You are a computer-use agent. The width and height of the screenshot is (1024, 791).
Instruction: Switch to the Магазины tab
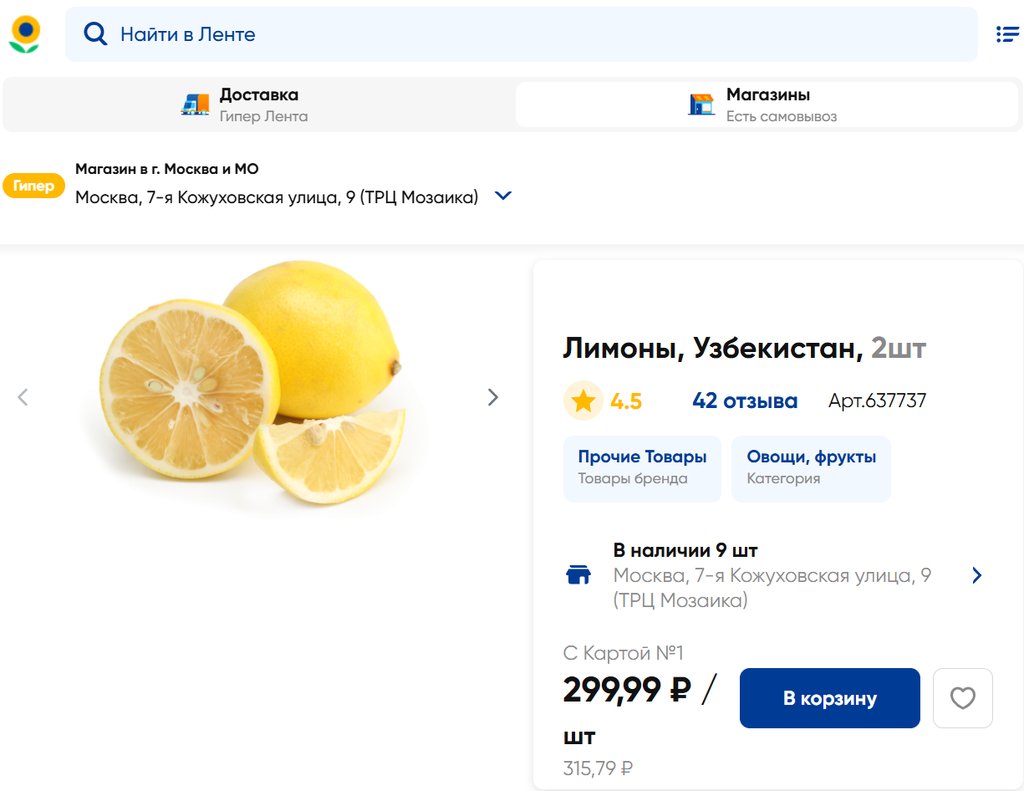(x=767, y=104)
